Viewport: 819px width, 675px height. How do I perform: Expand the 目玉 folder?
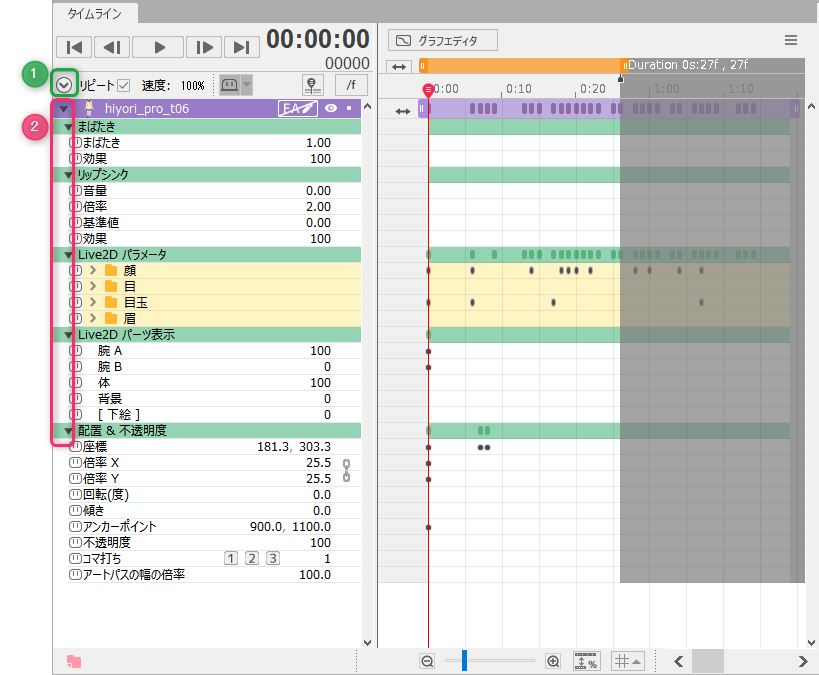[93, 302]
